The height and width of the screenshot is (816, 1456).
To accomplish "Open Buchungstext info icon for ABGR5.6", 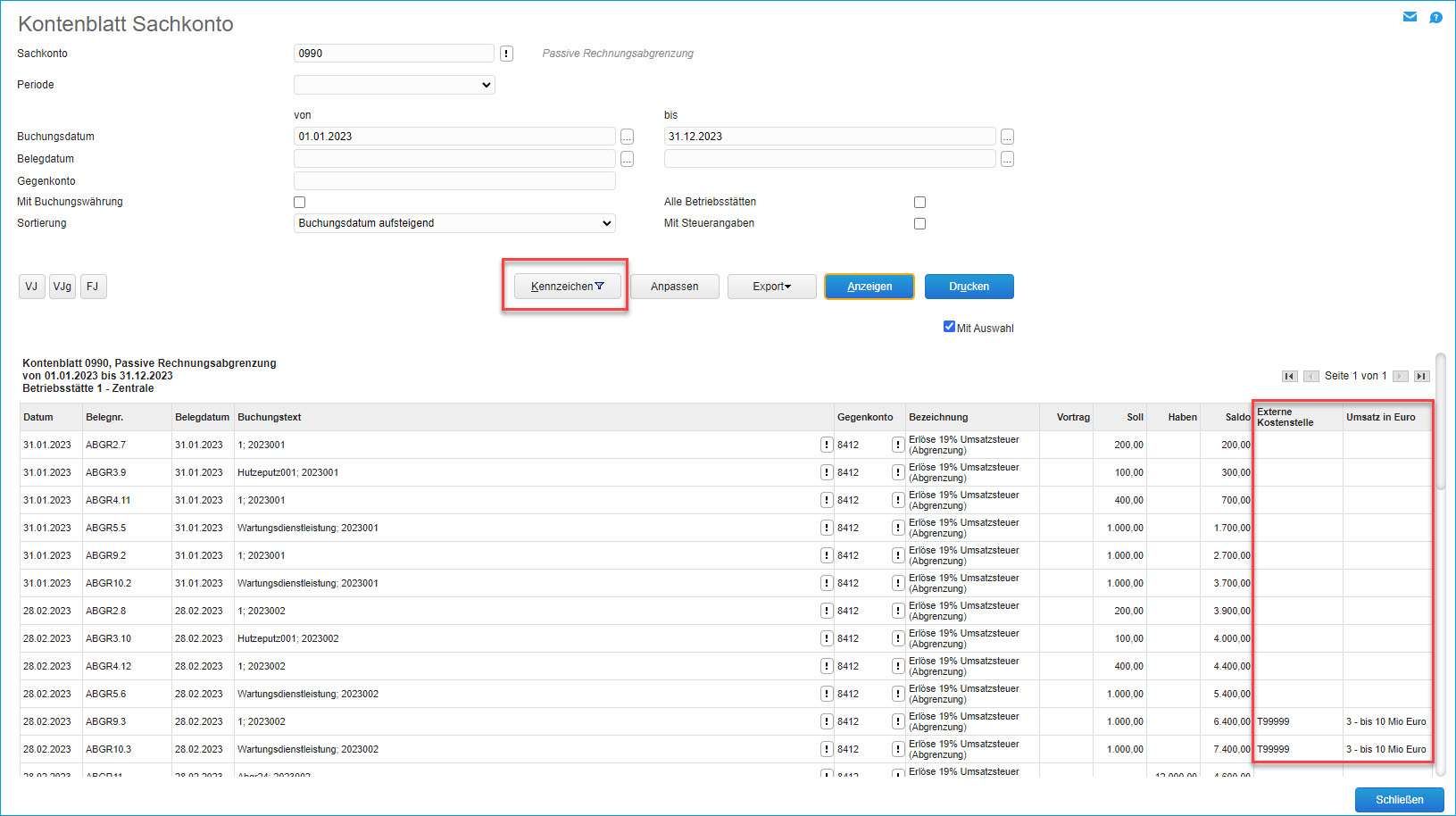I will pyautogui.click(x=827, y=694).
